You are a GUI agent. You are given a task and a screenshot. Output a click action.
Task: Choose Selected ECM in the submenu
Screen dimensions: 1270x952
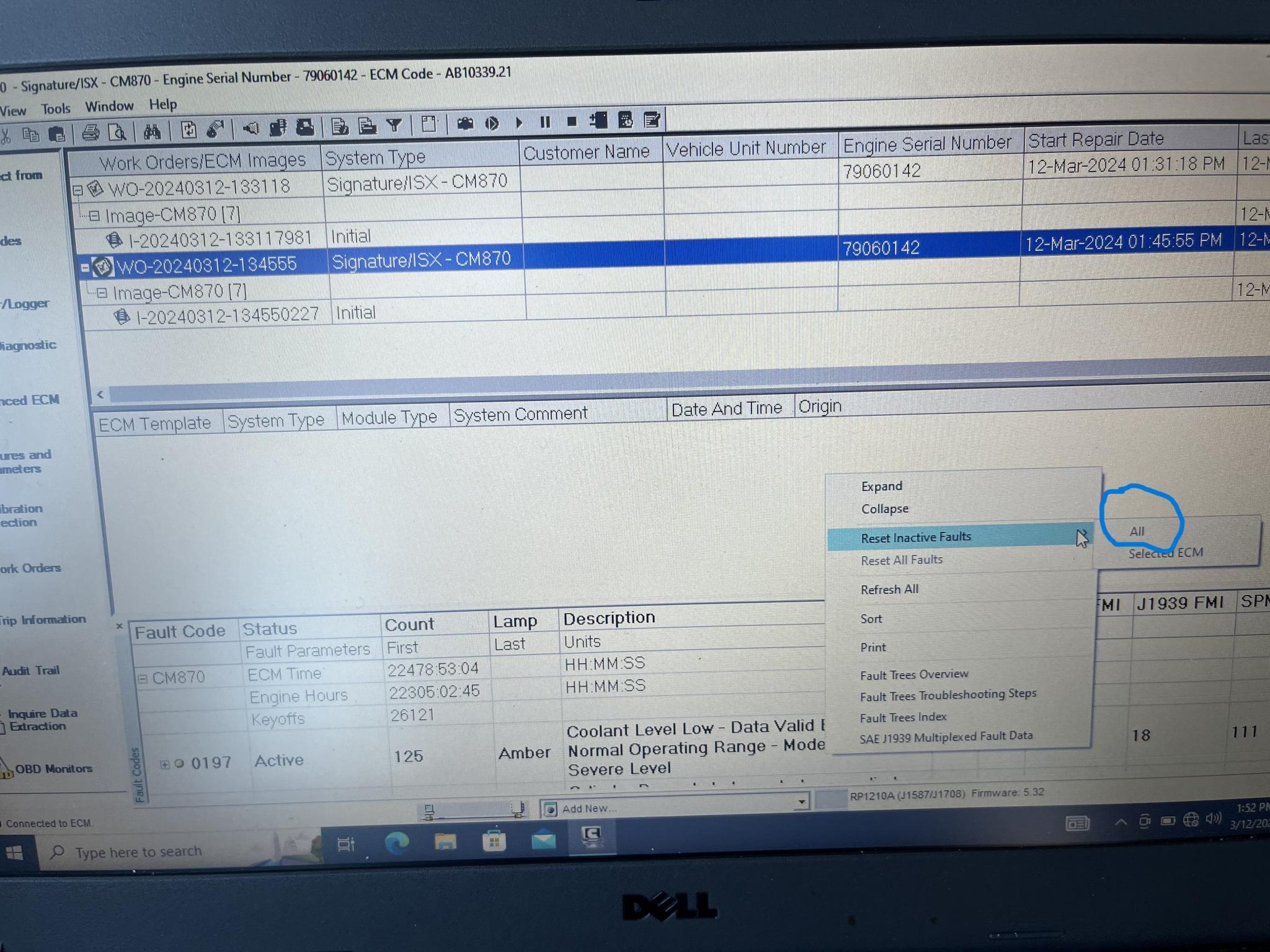coord(1166,553)
